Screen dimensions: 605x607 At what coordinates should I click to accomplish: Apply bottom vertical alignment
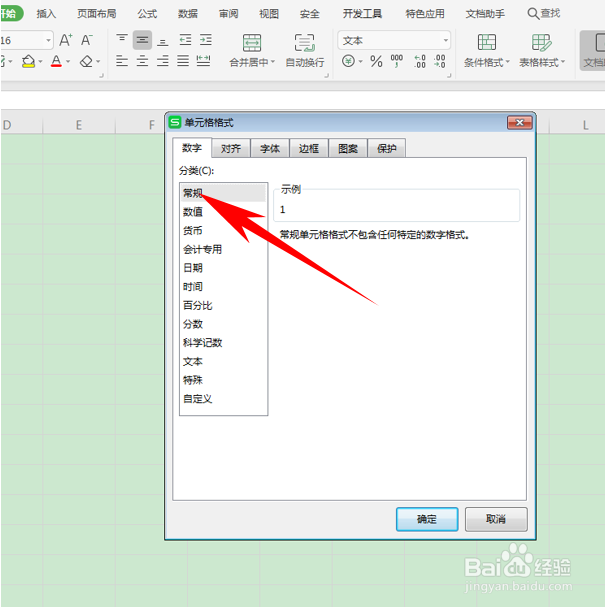coord(163,40)
